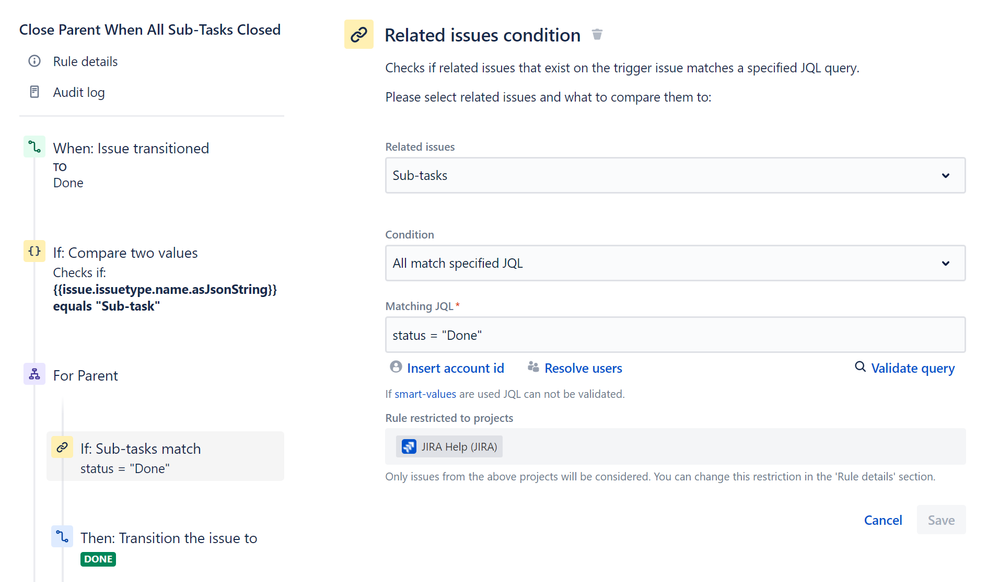Expand the Condition All match specified JQL dropdown
The height and width of the screenshot is (582, 999).
point(675,264)
